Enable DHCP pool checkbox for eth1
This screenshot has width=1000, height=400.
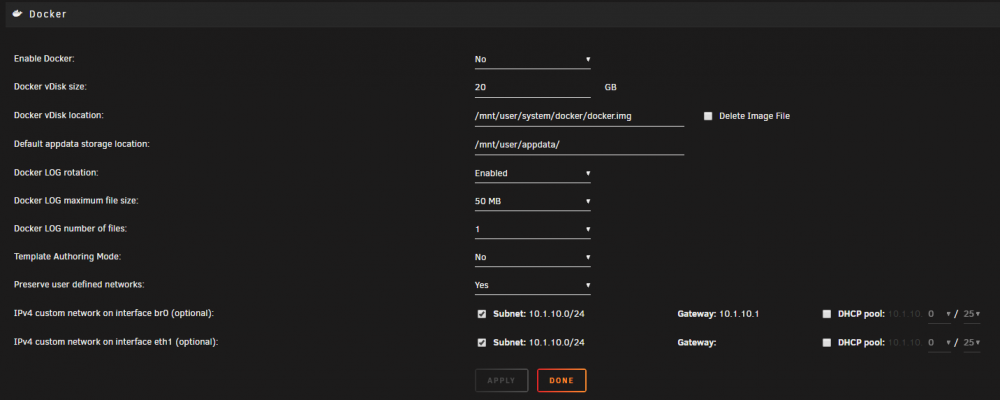827,343
